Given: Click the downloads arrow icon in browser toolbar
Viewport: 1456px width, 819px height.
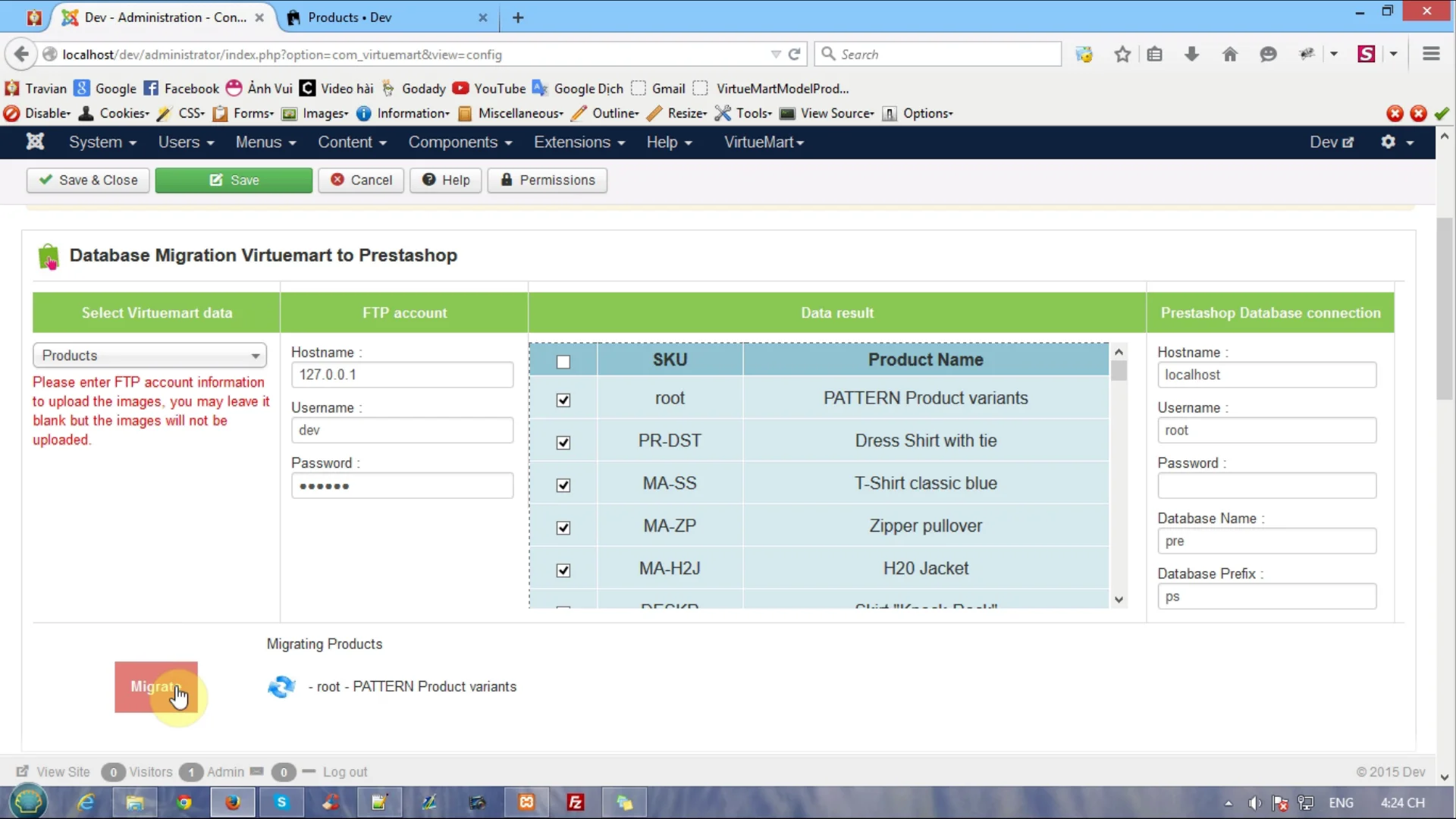Looking at the screenshot, I should pyautogui.click(x=1191, y=54).
